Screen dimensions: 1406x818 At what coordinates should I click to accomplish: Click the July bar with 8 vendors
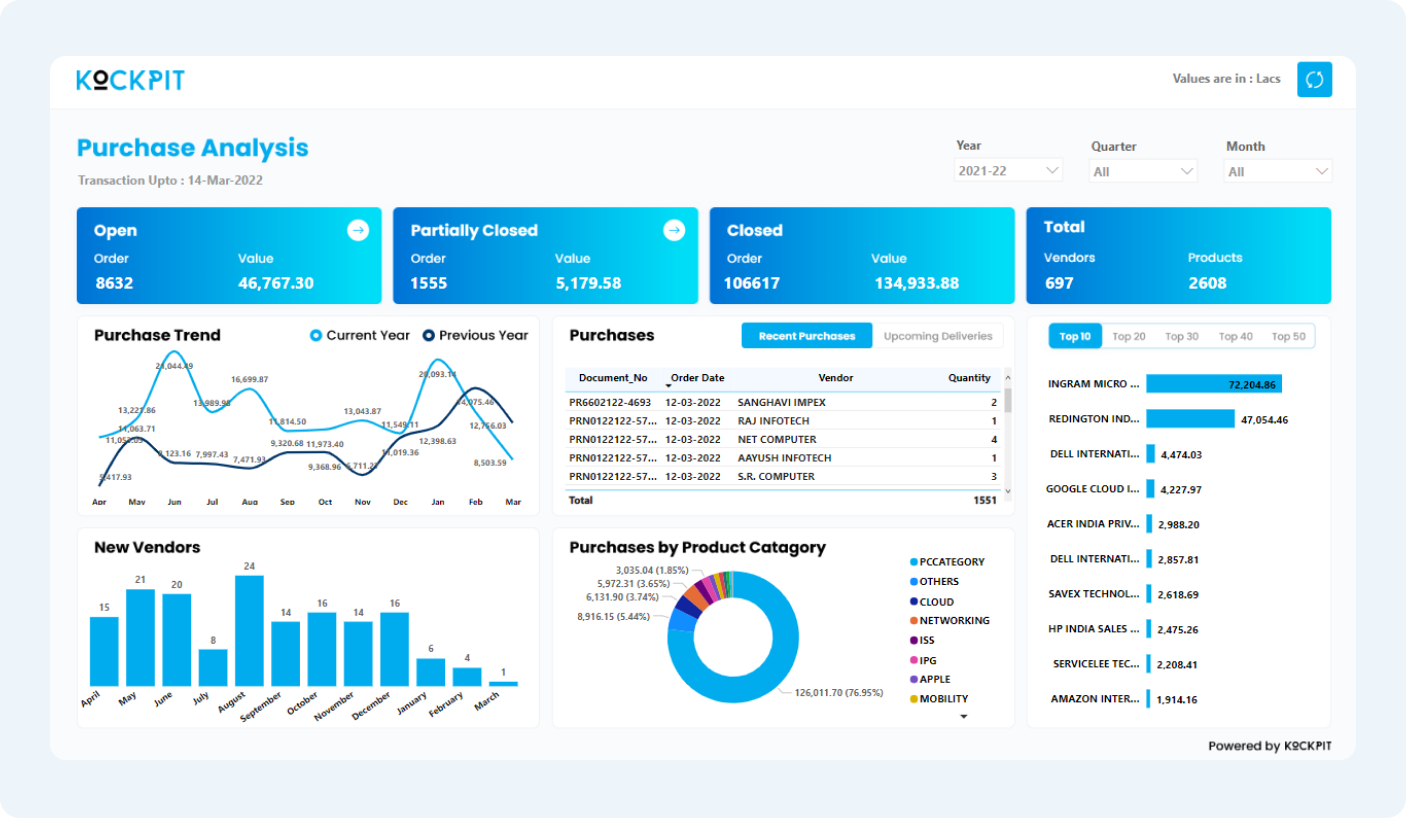click(x=213, y=668)
